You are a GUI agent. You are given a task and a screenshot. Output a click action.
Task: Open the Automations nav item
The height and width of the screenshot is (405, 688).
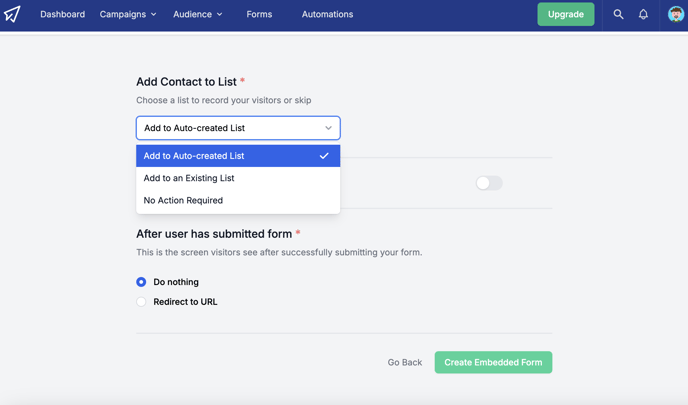[x=327, y=14]
